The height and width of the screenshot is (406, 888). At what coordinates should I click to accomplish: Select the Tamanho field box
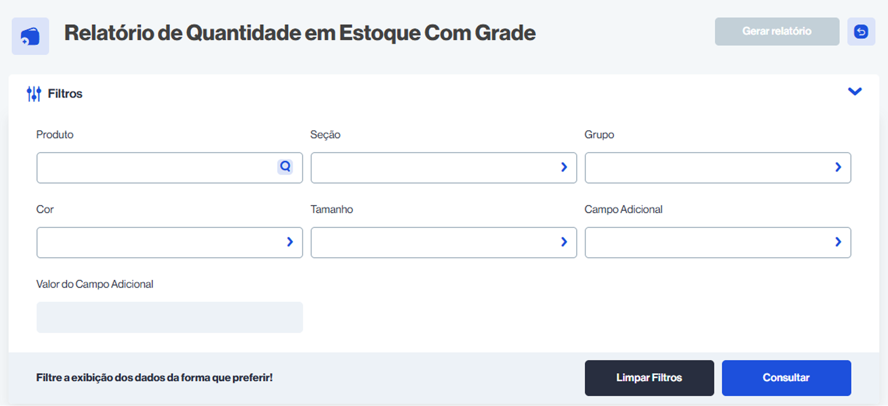point(432,243)
